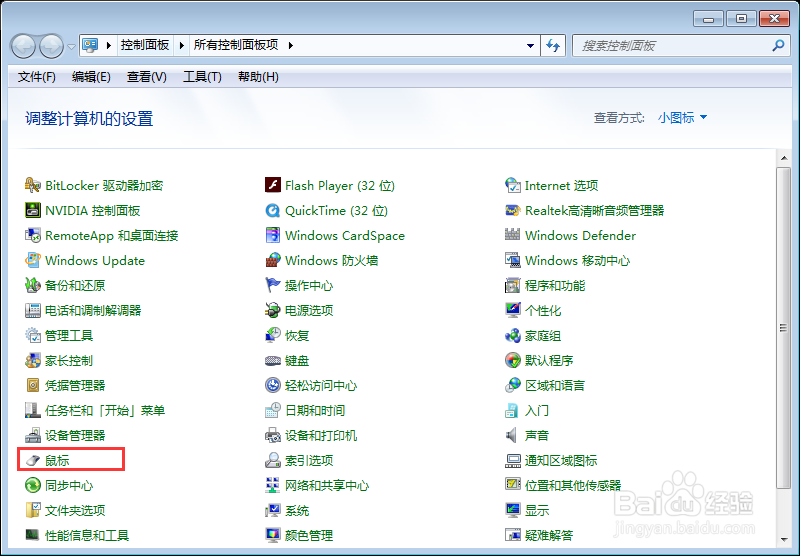Expand arrow before 控制面板 breadcrumb
This screenshot has width=800, height=556.
point(109,45)
